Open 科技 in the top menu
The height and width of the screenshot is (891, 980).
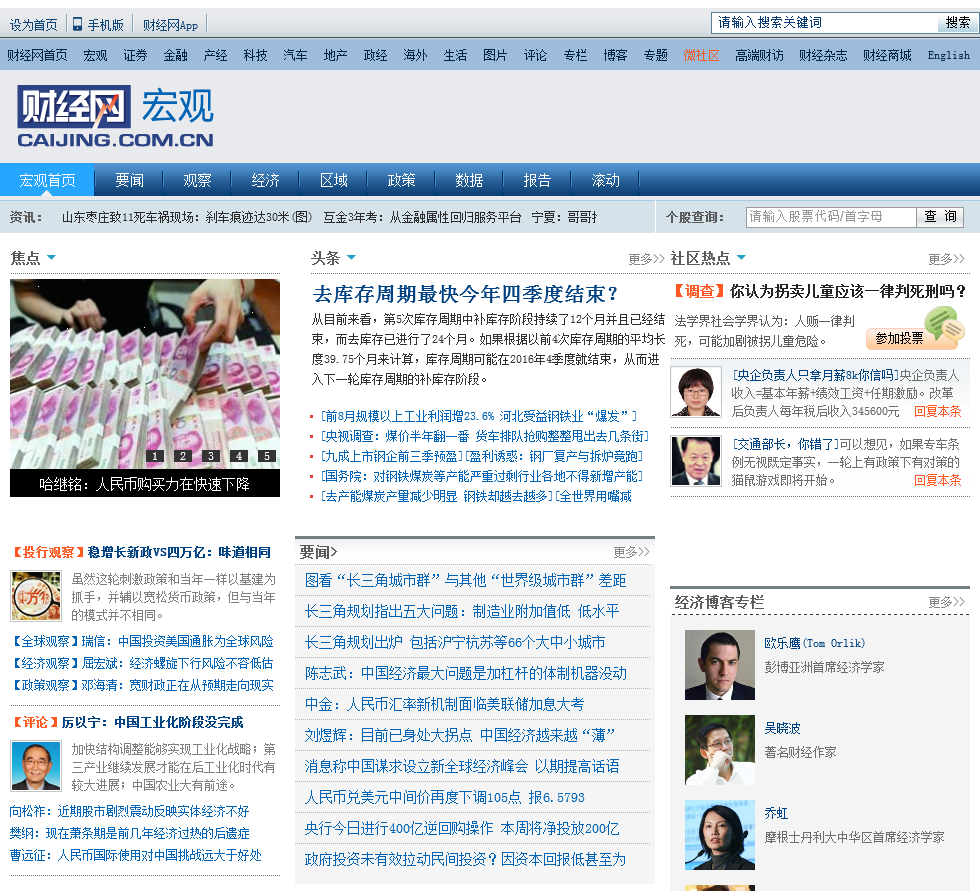click(x=256, y=56)
